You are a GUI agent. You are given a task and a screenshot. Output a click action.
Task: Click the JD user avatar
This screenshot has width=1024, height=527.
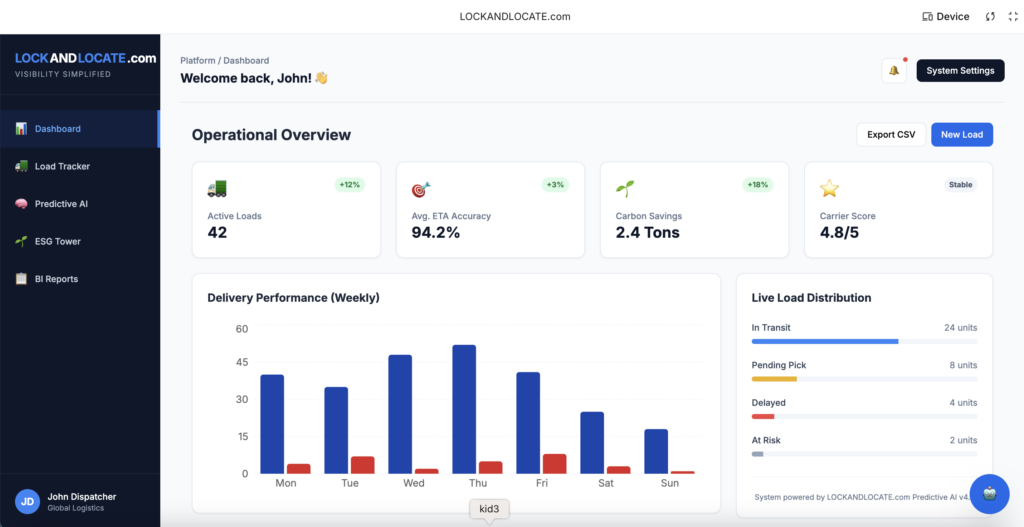point(27,501)
